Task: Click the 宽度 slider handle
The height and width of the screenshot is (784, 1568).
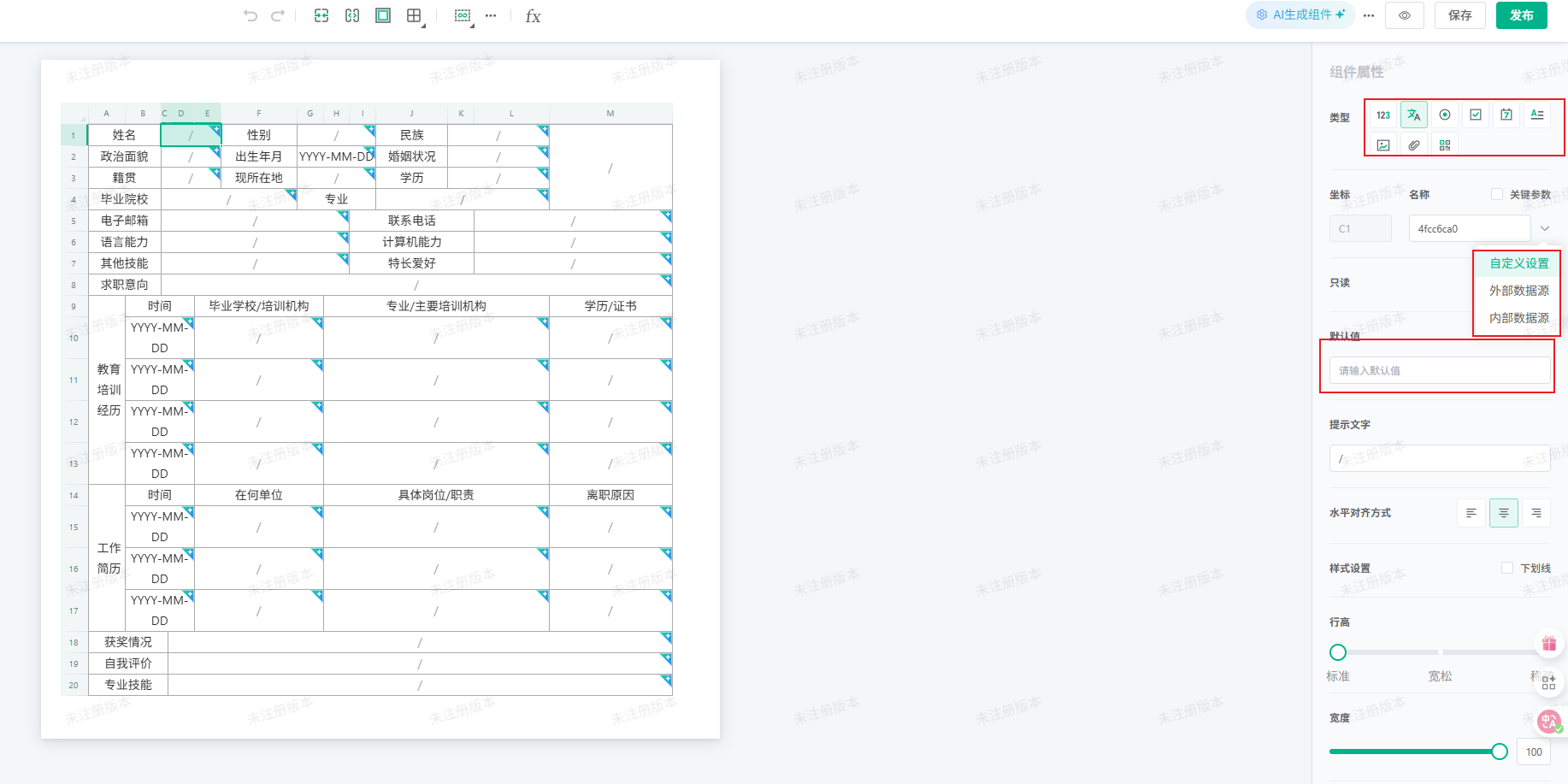Action: (x=1500, y=752)
